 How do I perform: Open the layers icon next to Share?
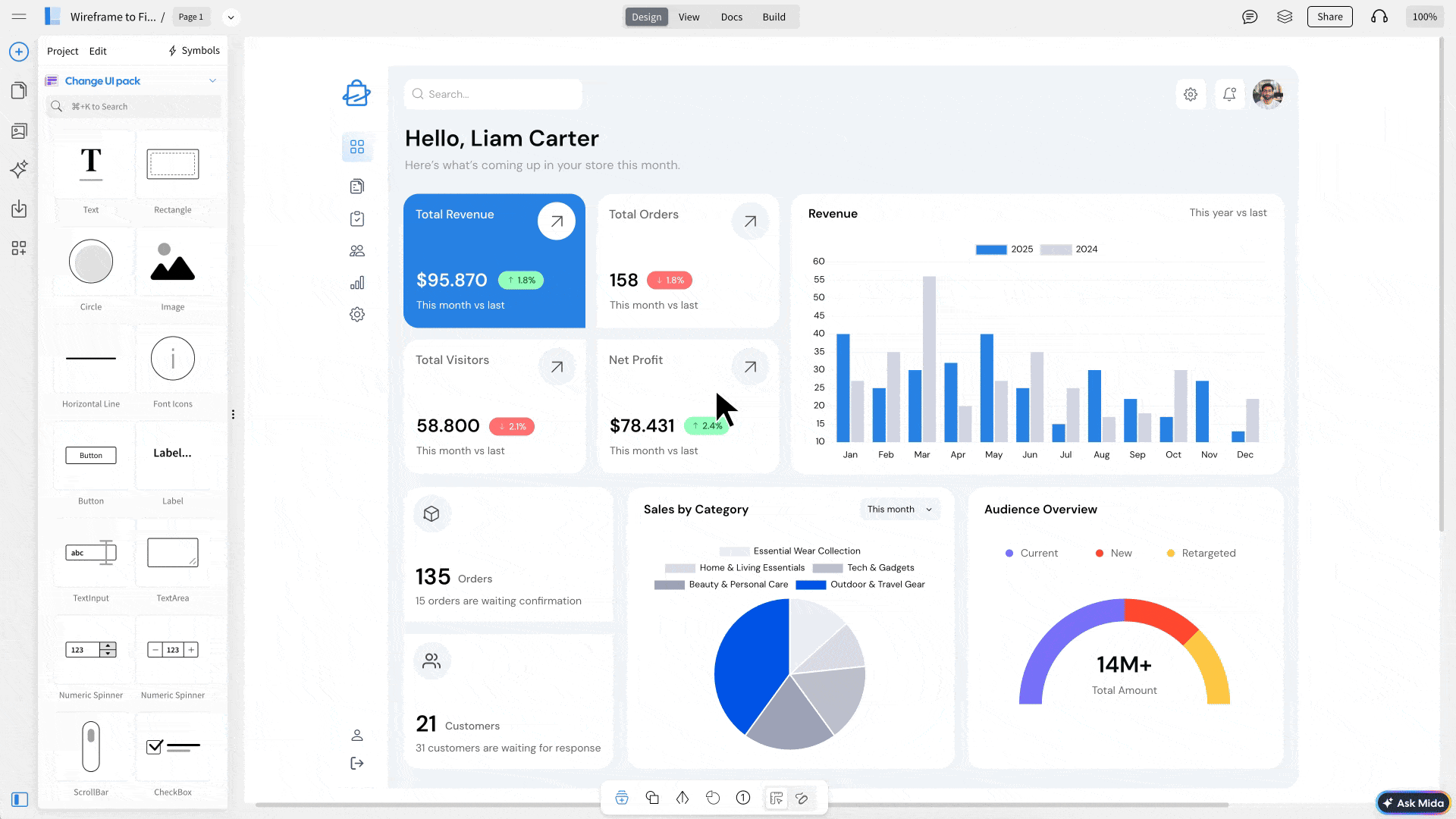pos(1285,16)
